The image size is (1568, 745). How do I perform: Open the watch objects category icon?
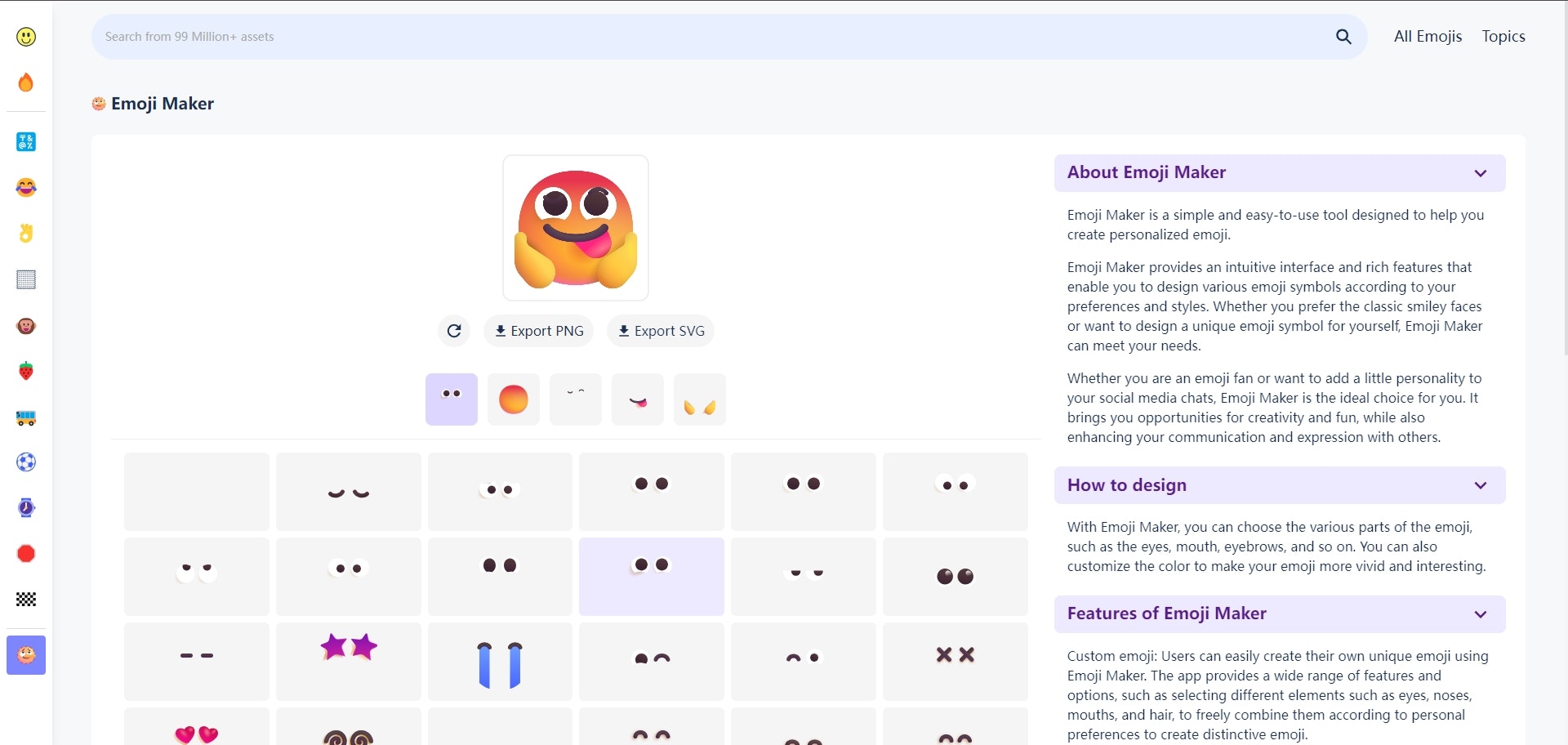click(x=26, y=507)
